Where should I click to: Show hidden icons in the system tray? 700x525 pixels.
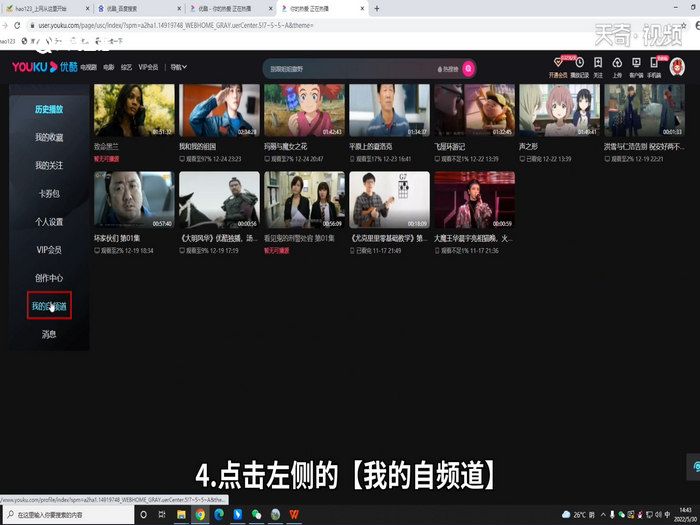click(603, 514)
